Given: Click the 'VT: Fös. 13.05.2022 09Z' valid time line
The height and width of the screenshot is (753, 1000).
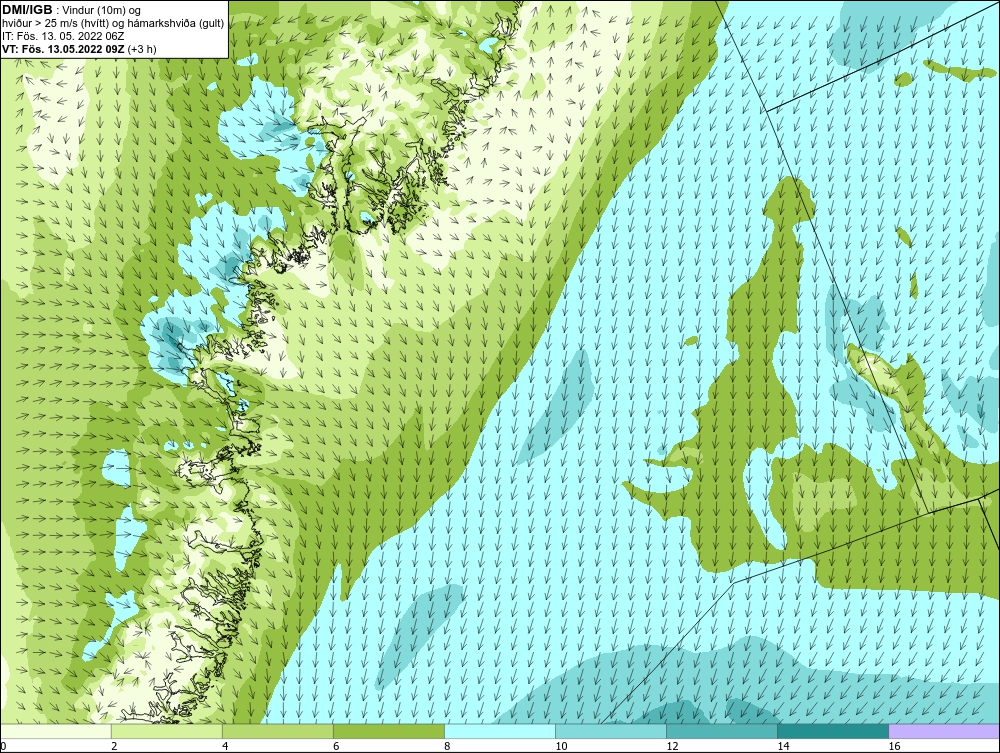Looking at the screenshot, I should pyautogui.click(x=64, y=49).
